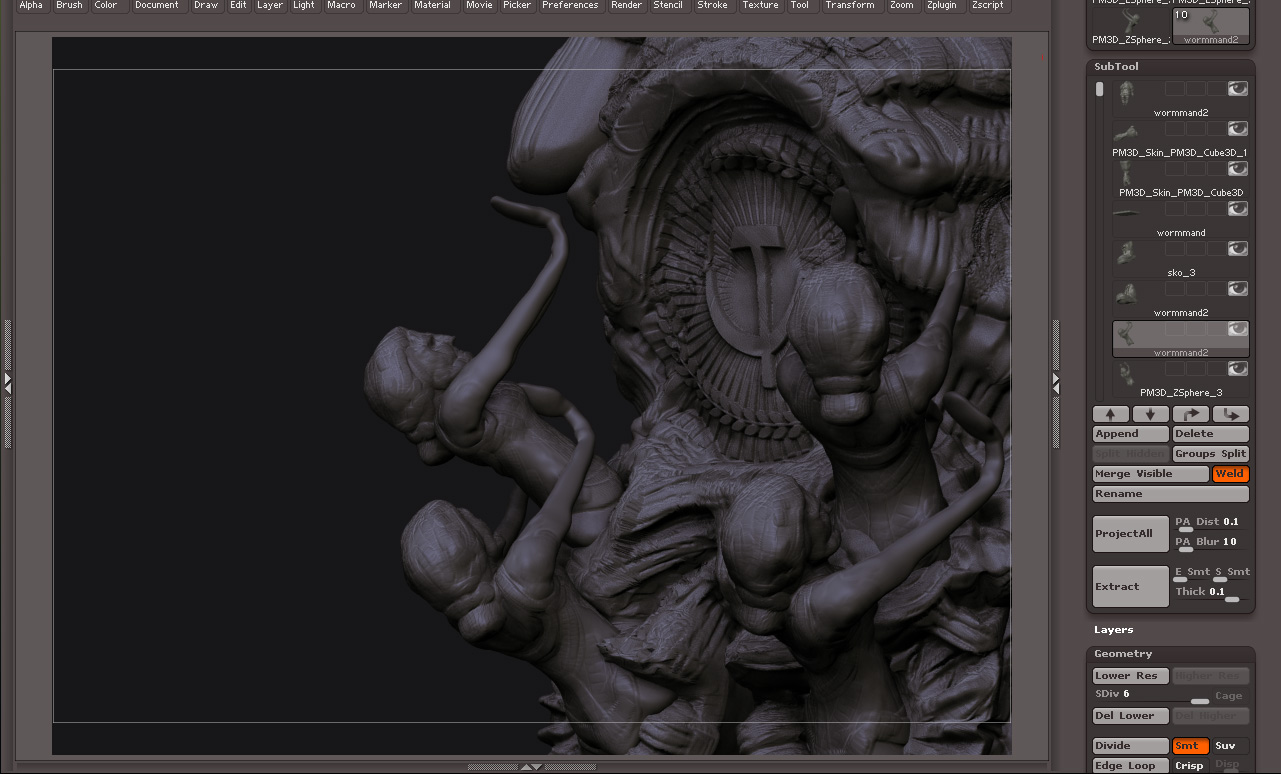This screenshot has height=774, width=1281.
Task: Toggle visibility eye of top wormmand2 subtool
Action: coord(1238,89)
